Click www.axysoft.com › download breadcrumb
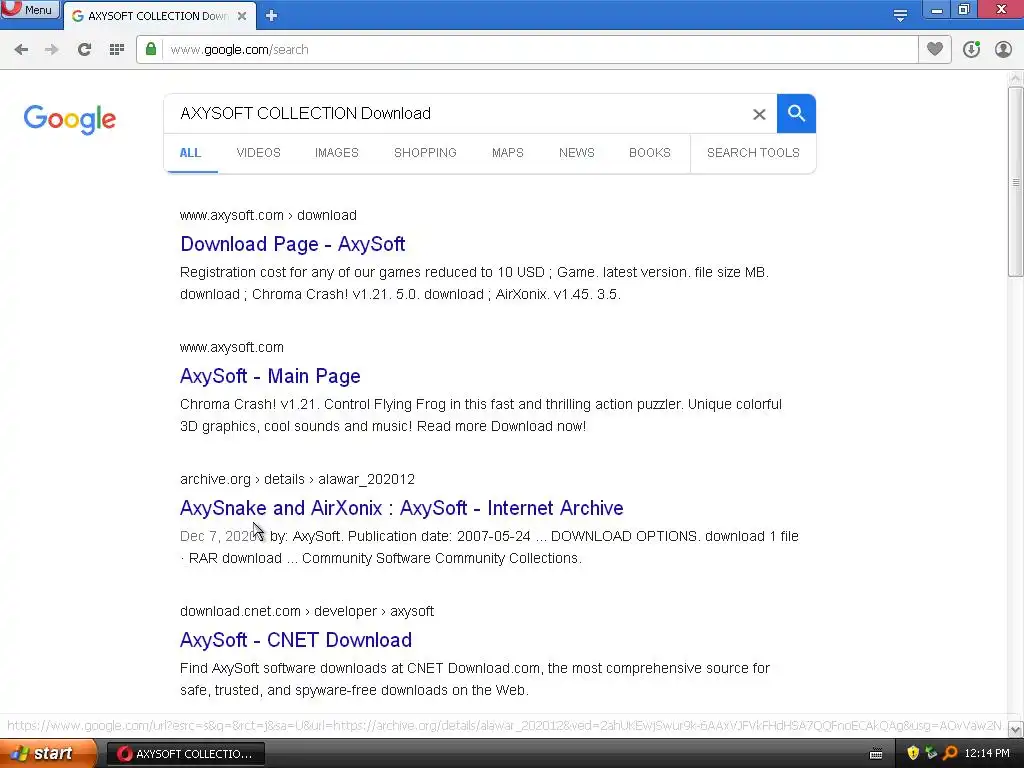The image size is (1024, 768). 268,216
